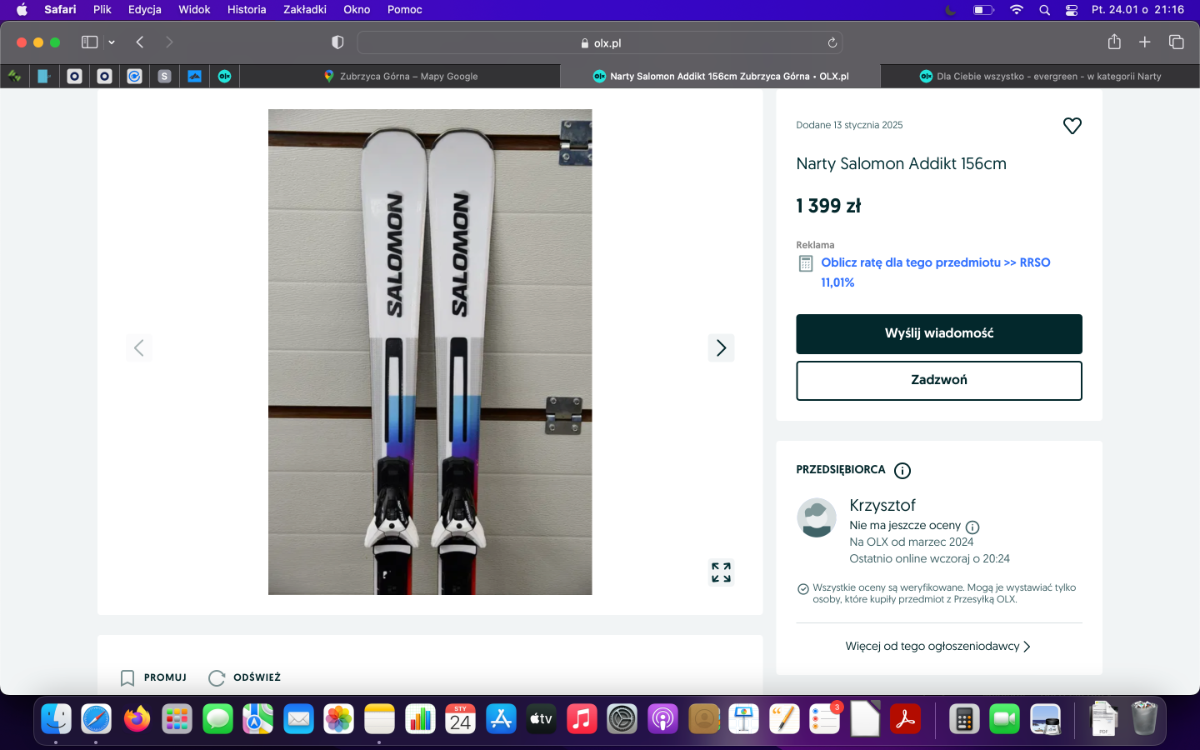Open the Zakładki menu
Screen dimensions: 1200x750
(x=305, y=10)
